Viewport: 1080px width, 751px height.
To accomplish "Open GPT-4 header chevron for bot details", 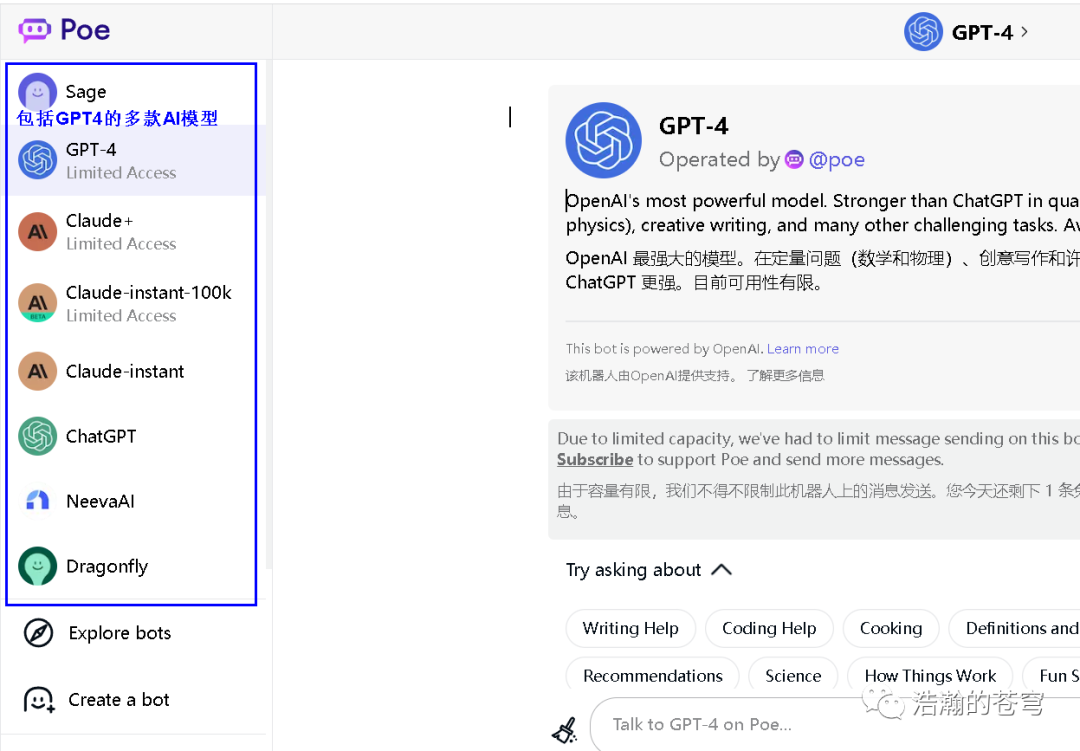I will (x=1024, y=32).
